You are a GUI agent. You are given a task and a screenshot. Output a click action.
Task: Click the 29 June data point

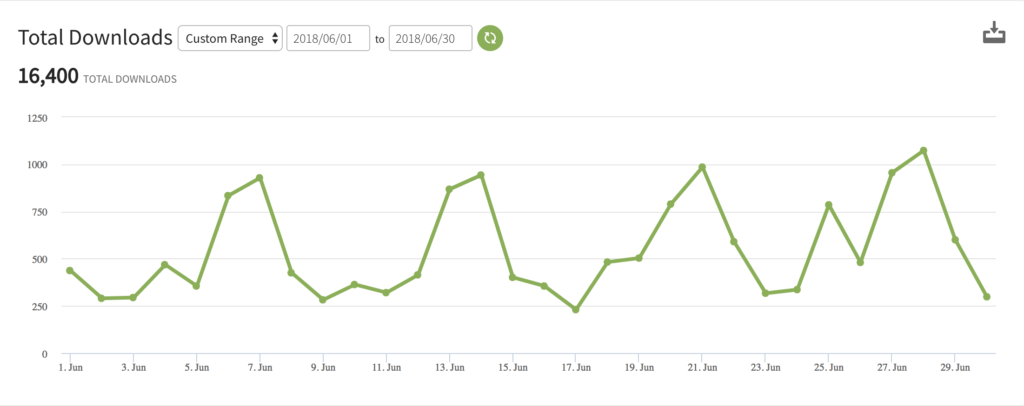coord(955,240)
